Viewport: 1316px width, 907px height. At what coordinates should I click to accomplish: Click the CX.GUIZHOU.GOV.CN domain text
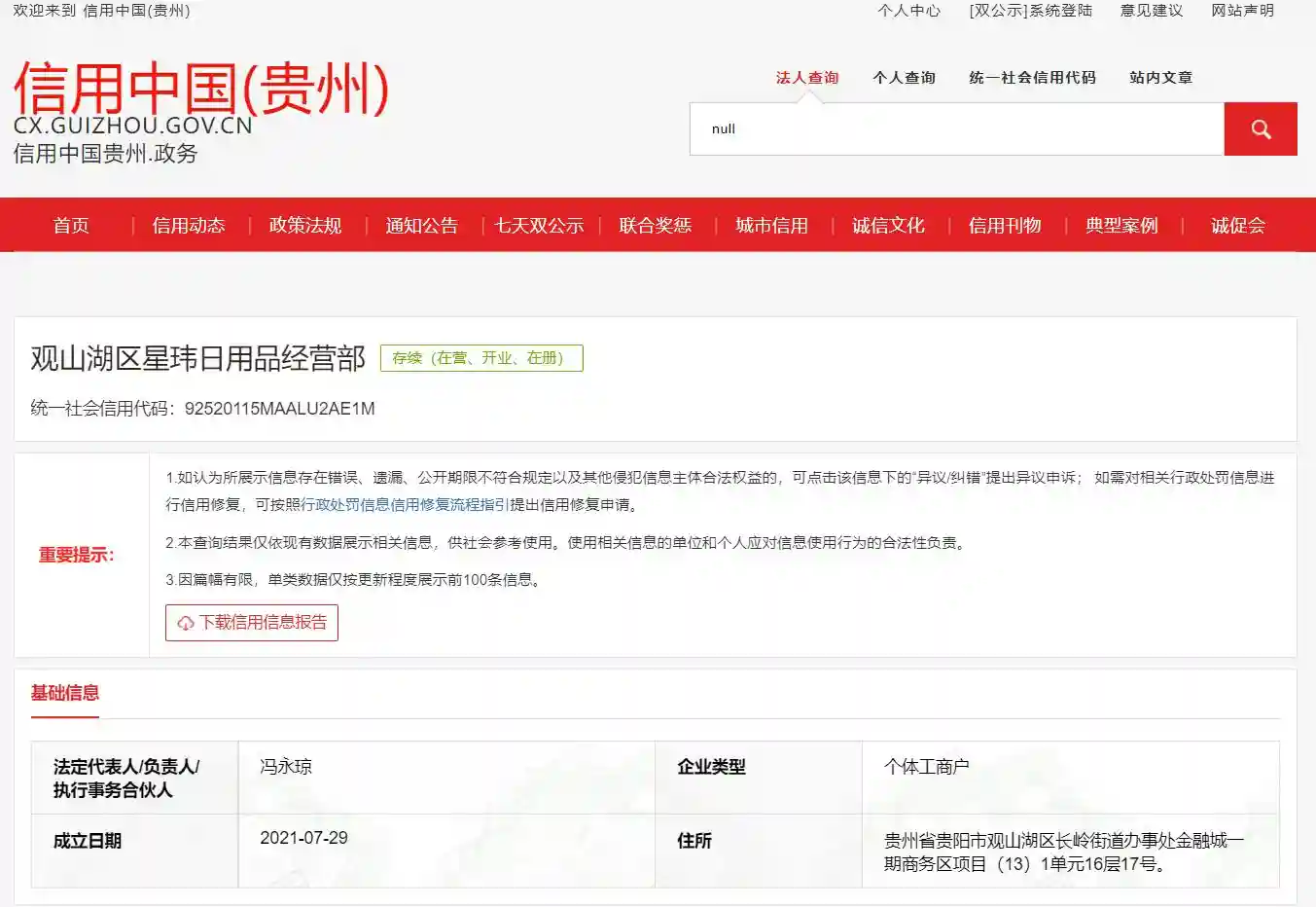(133, 126)
